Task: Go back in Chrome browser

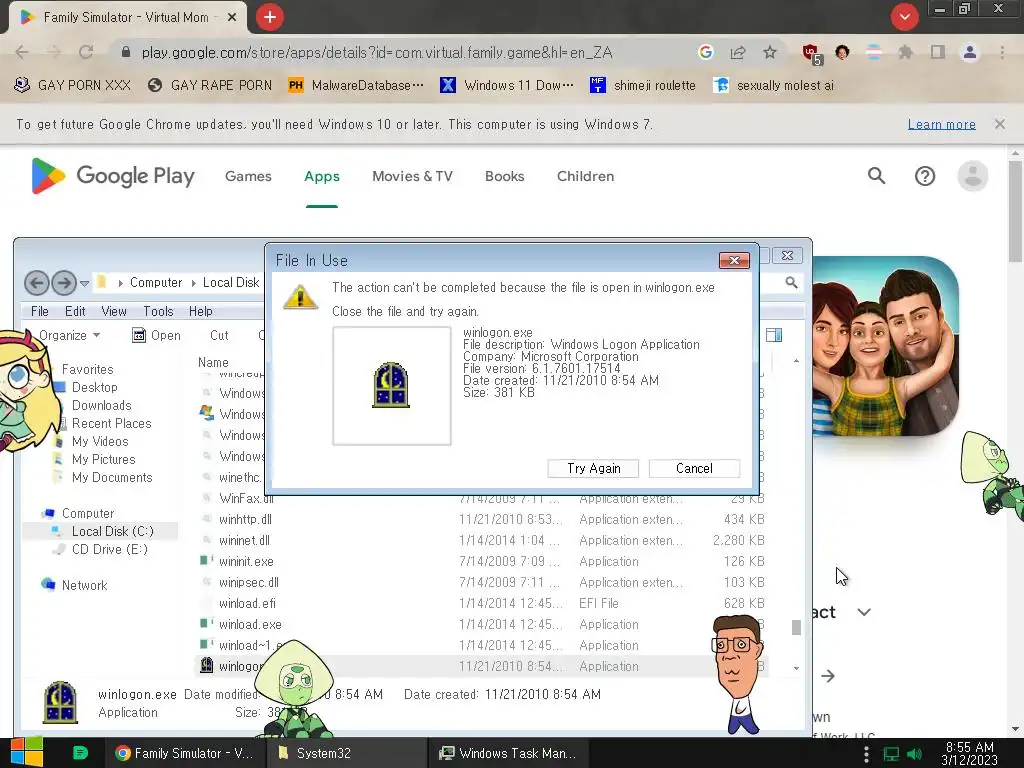Action: 22,52
